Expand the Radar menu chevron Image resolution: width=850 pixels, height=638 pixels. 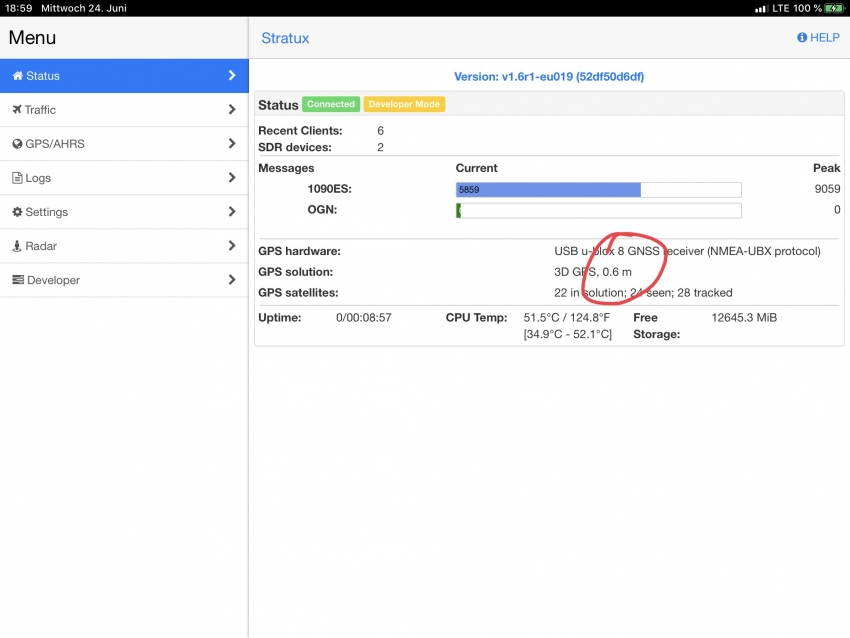tap(232, 246)
